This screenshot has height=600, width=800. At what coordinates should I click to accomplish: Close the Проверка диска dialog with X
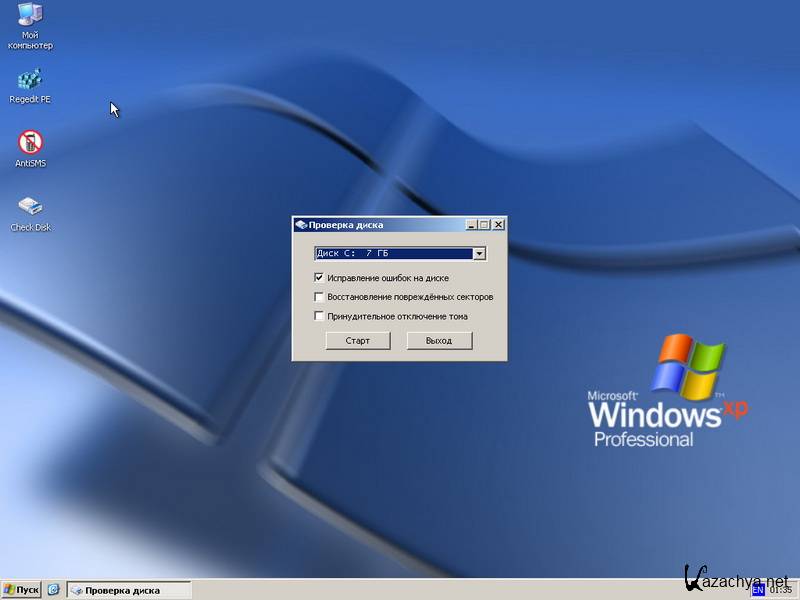tap(498, 225)
